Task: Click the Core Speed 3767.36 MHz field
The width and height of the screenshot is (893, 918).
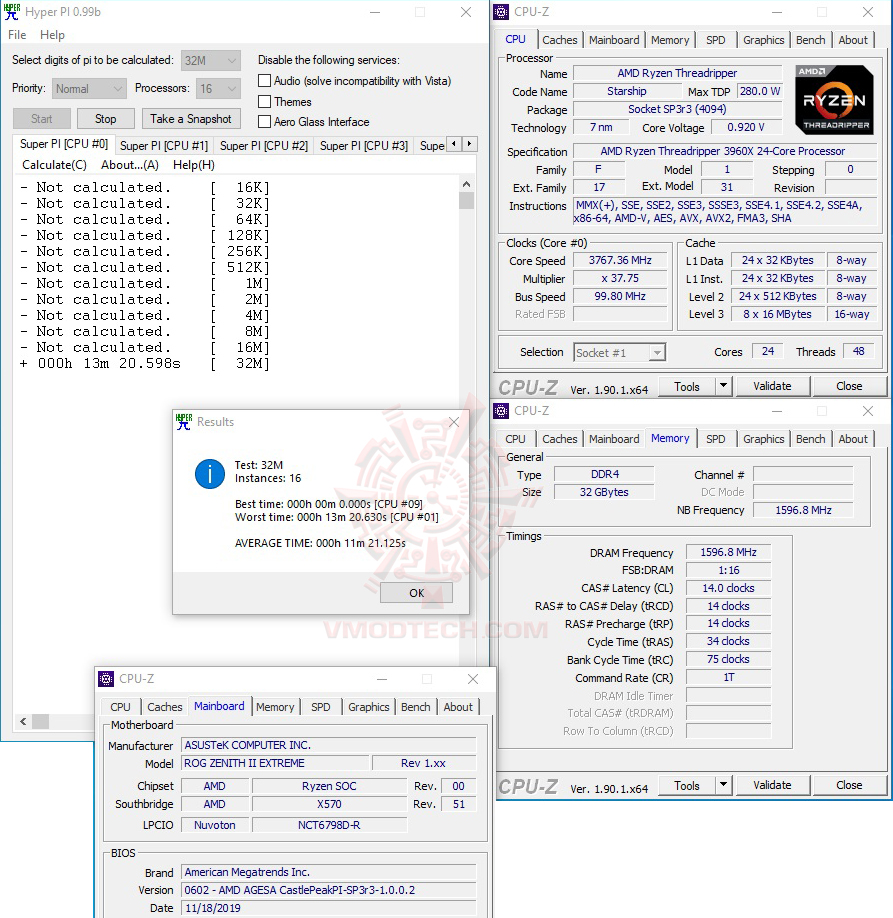Action: tap(620, 261)
